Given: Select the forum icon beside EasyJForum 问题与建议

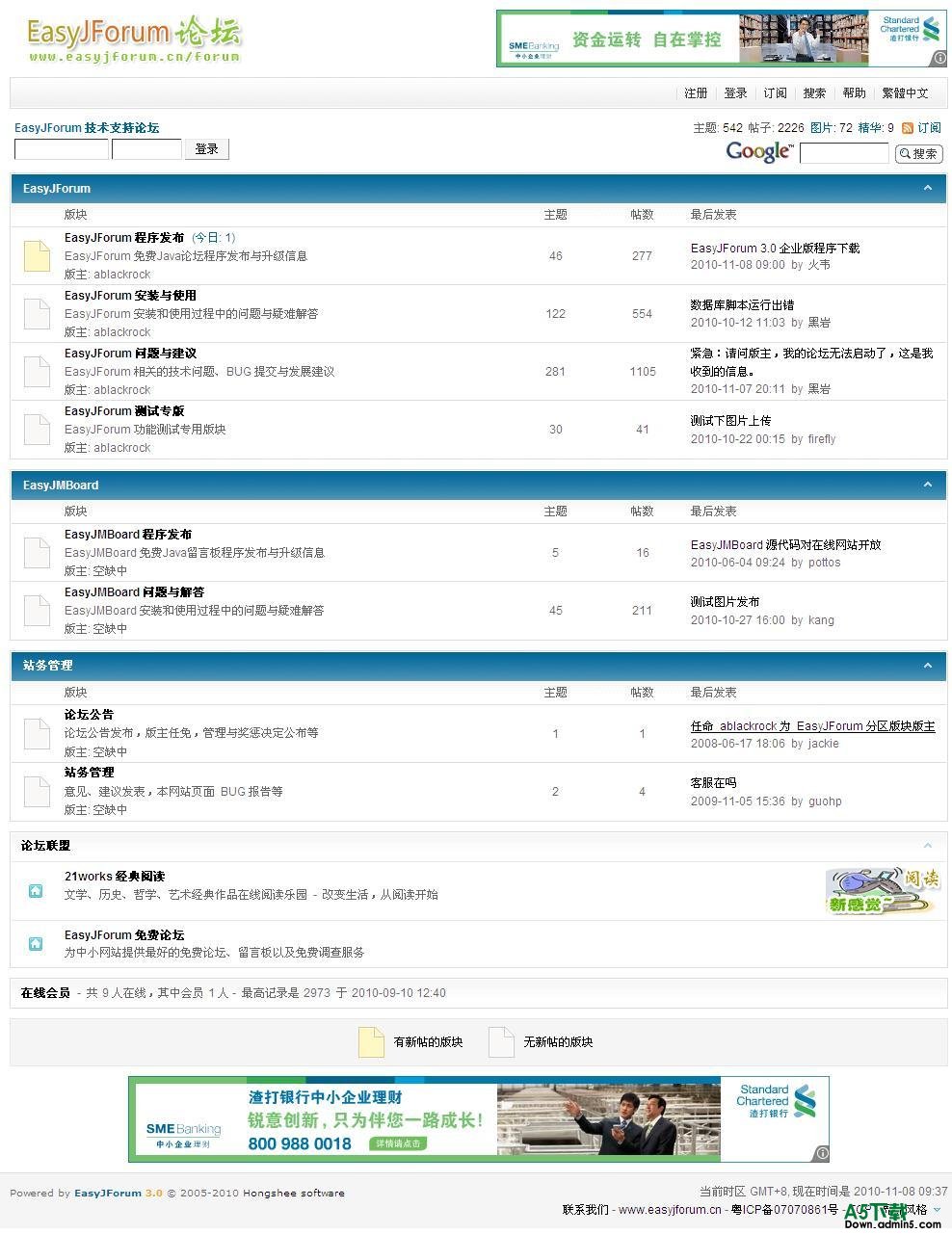Looking at the screenshot, I should pyautogui.click(x=37, y=372).
